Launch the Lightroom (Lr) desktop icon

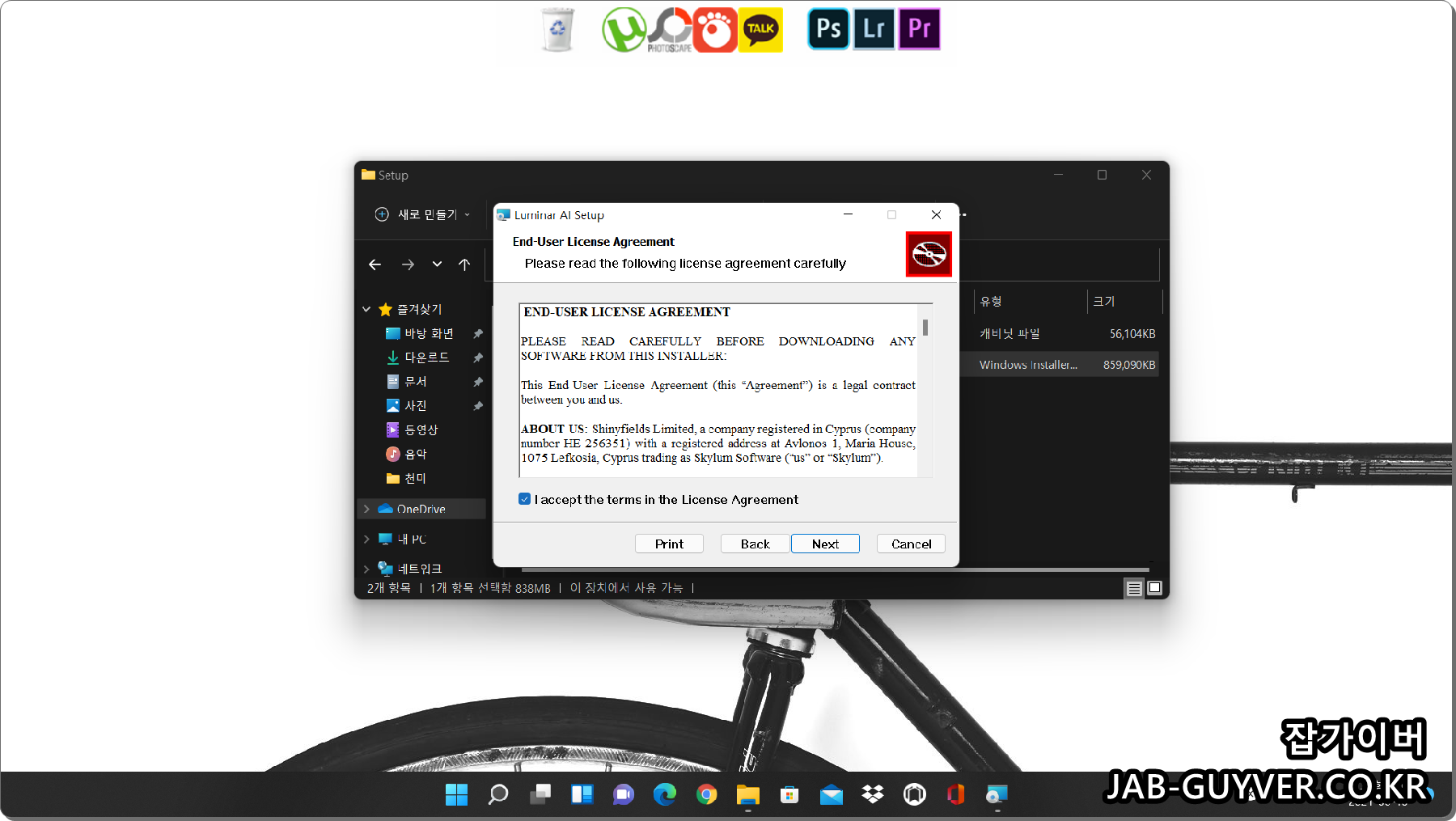coord(874,29)
